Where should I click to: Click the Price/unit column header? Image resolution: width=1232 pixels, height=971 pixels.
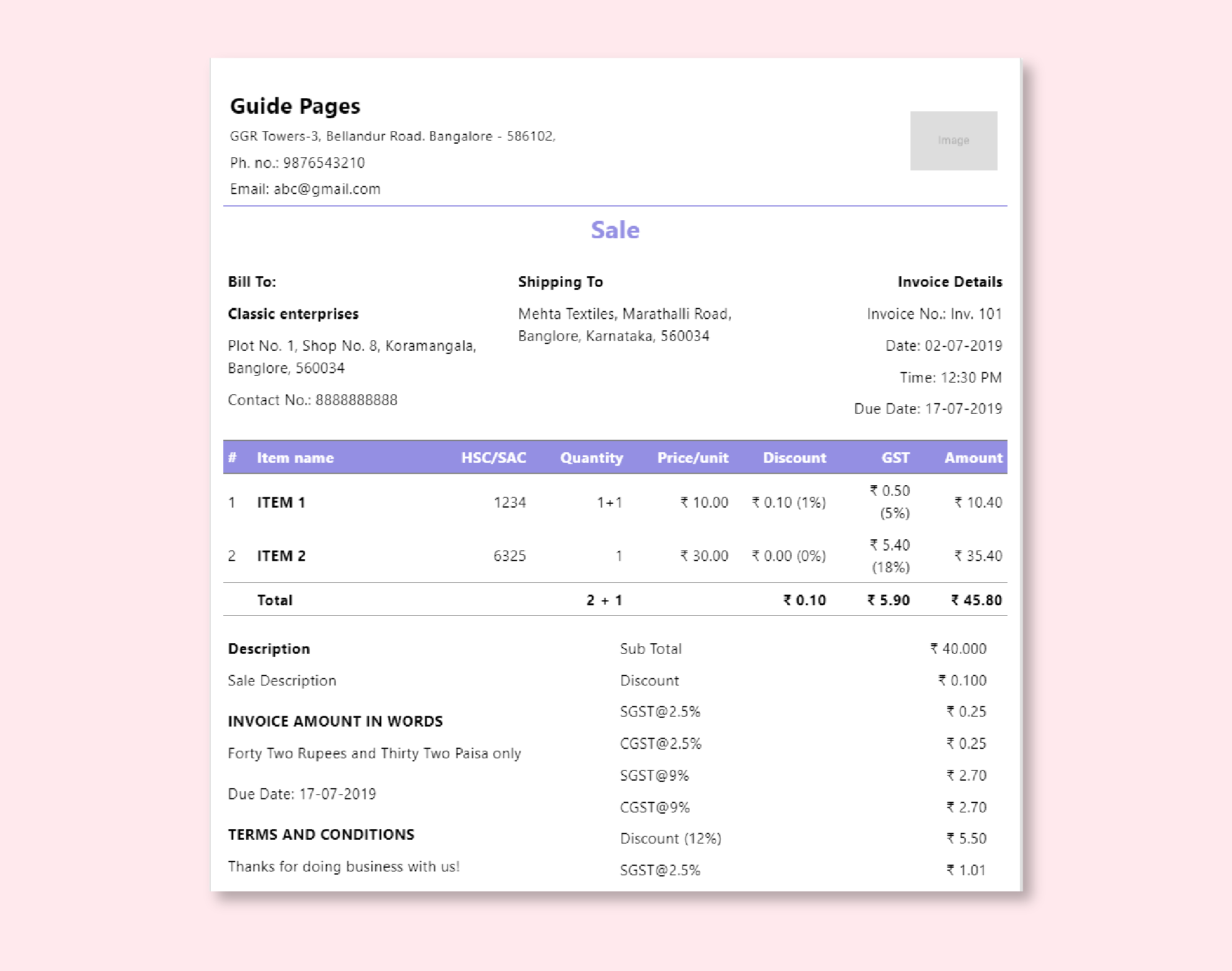(x=693, y=457)
